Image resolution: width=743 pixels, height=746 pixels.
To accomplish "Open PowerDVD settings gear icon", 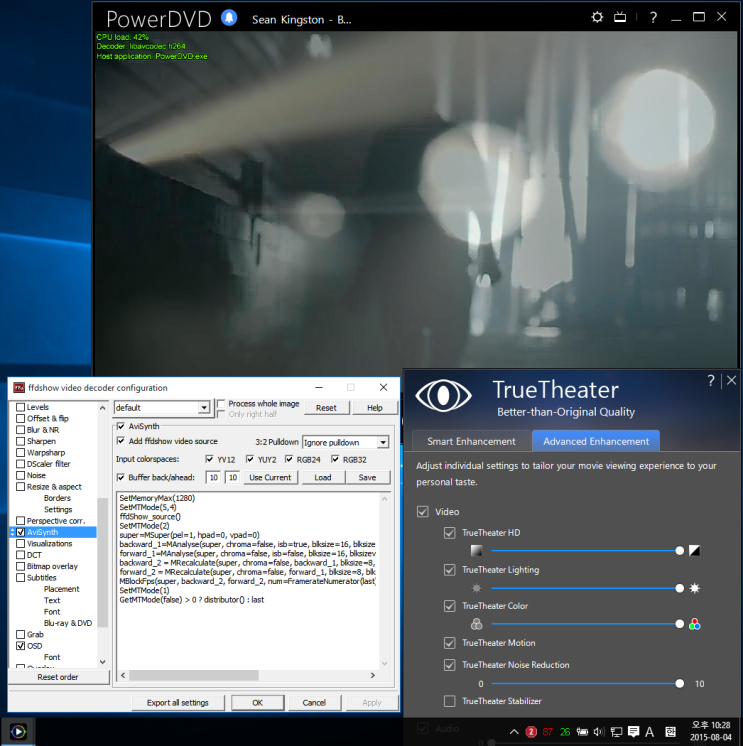I will point(597,18).
